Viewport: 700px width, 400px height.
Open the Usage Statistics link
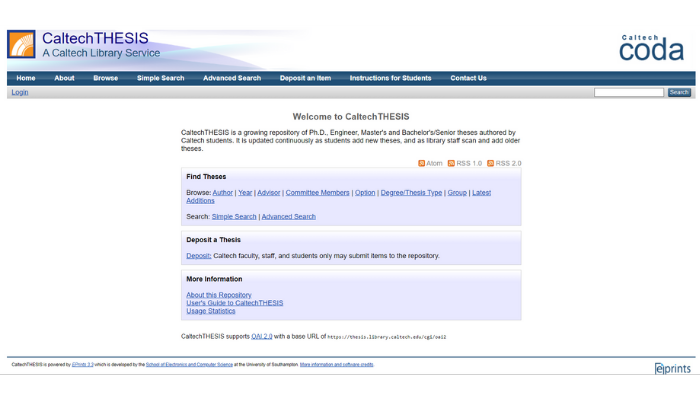(211, 311)
